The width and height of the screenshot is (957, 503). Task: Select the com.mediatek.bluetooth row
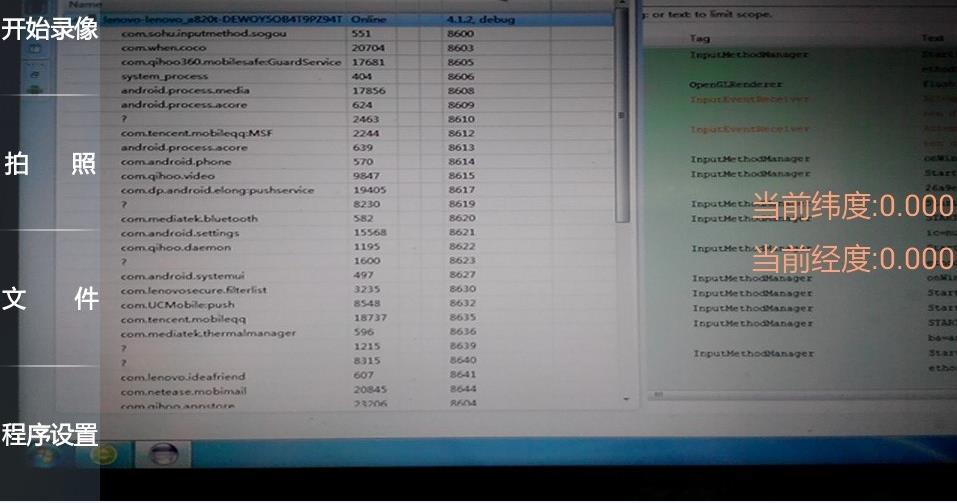point(357,219)
